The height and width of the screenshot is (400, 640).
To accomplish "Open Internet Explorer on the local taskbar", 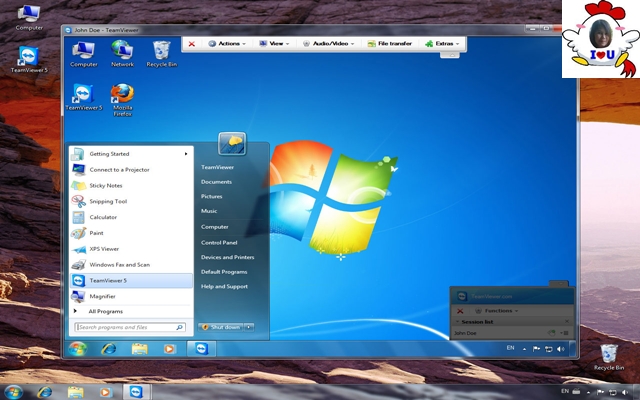I will 44,392.
